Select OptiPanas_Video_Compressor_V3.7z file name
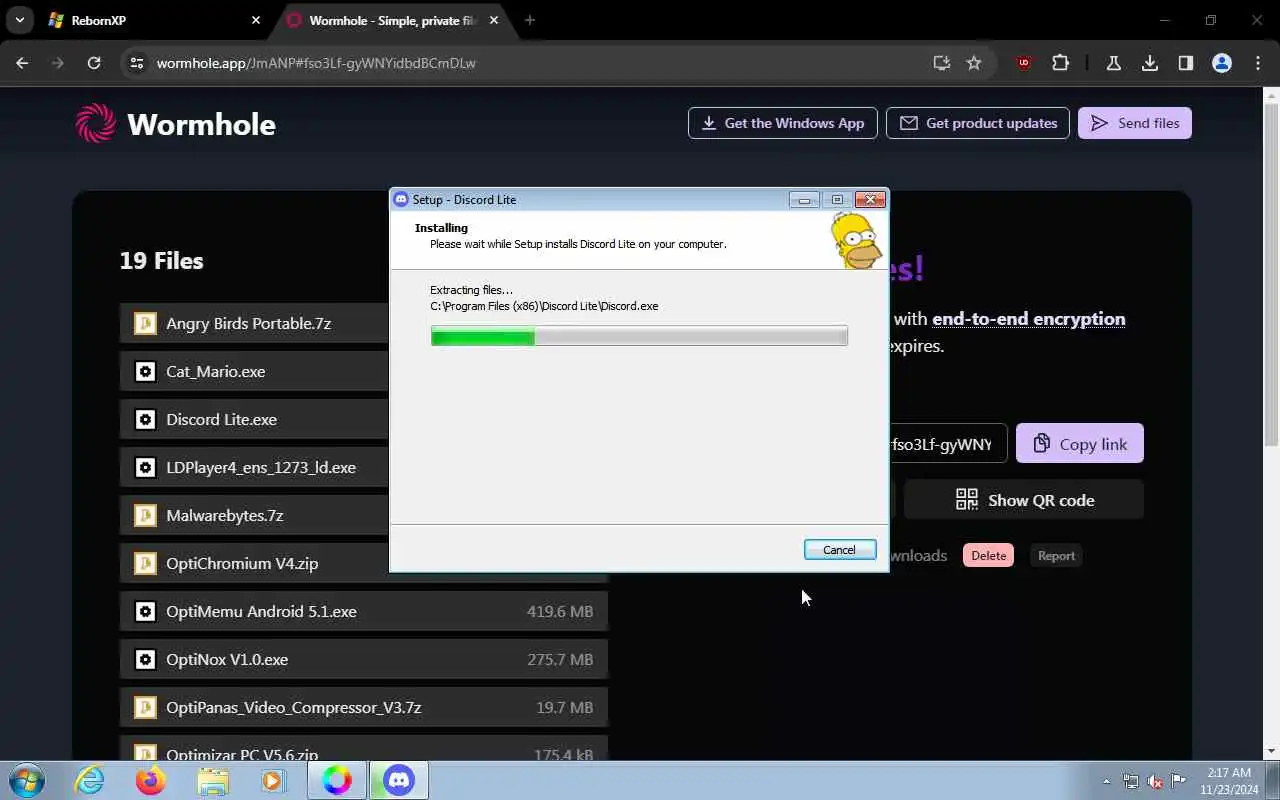 pyautogui.click(x=293, y=707)
